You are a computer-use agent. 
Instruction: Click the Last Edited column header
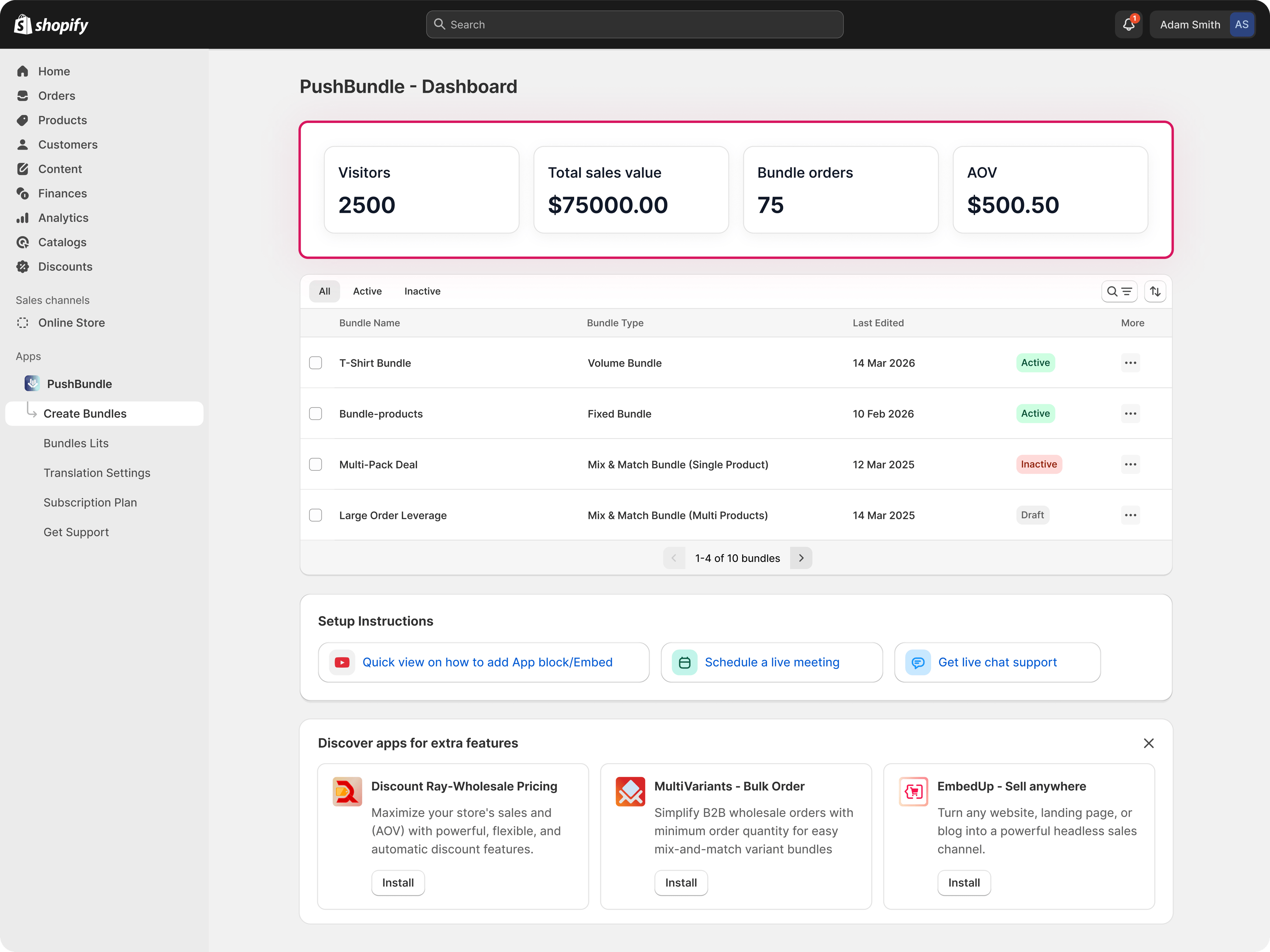pyautogui.click(x=878, y=323)
